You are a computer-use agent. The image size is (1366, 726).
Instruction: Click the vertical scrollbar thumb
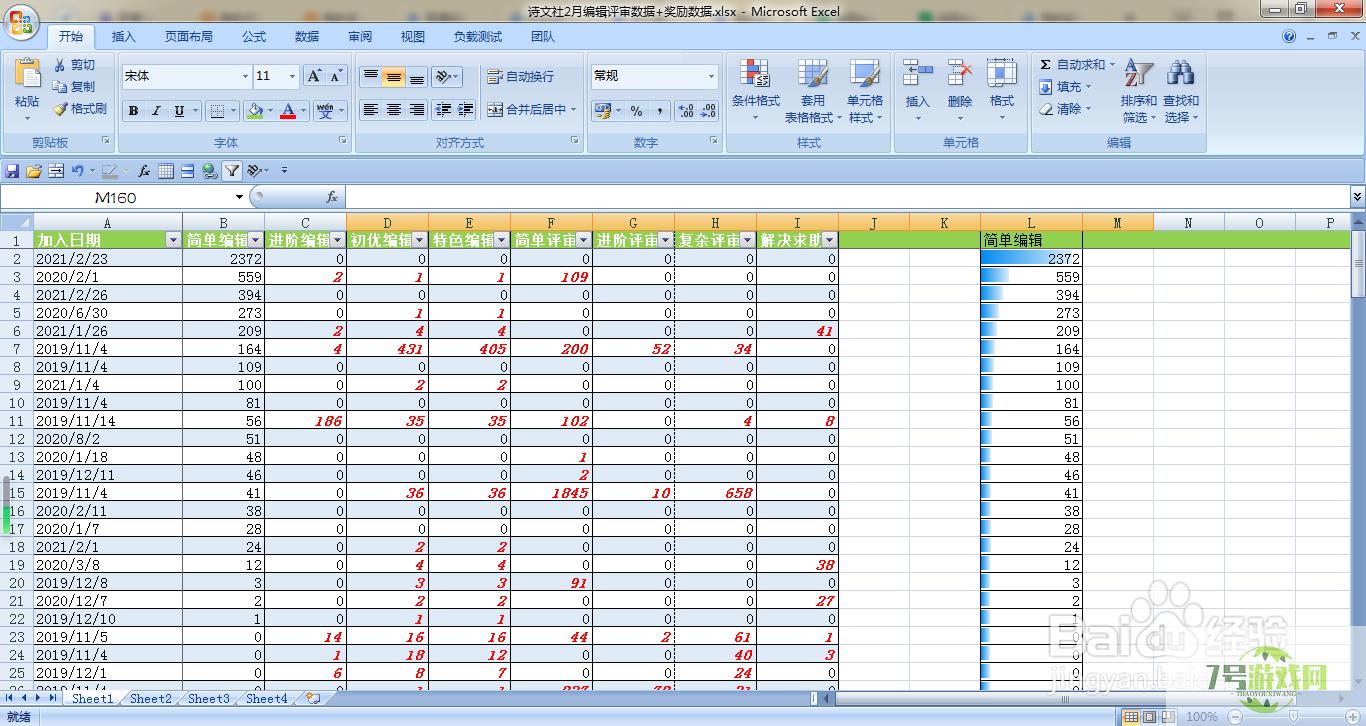pyautogui.click(x=1357, y=264)
